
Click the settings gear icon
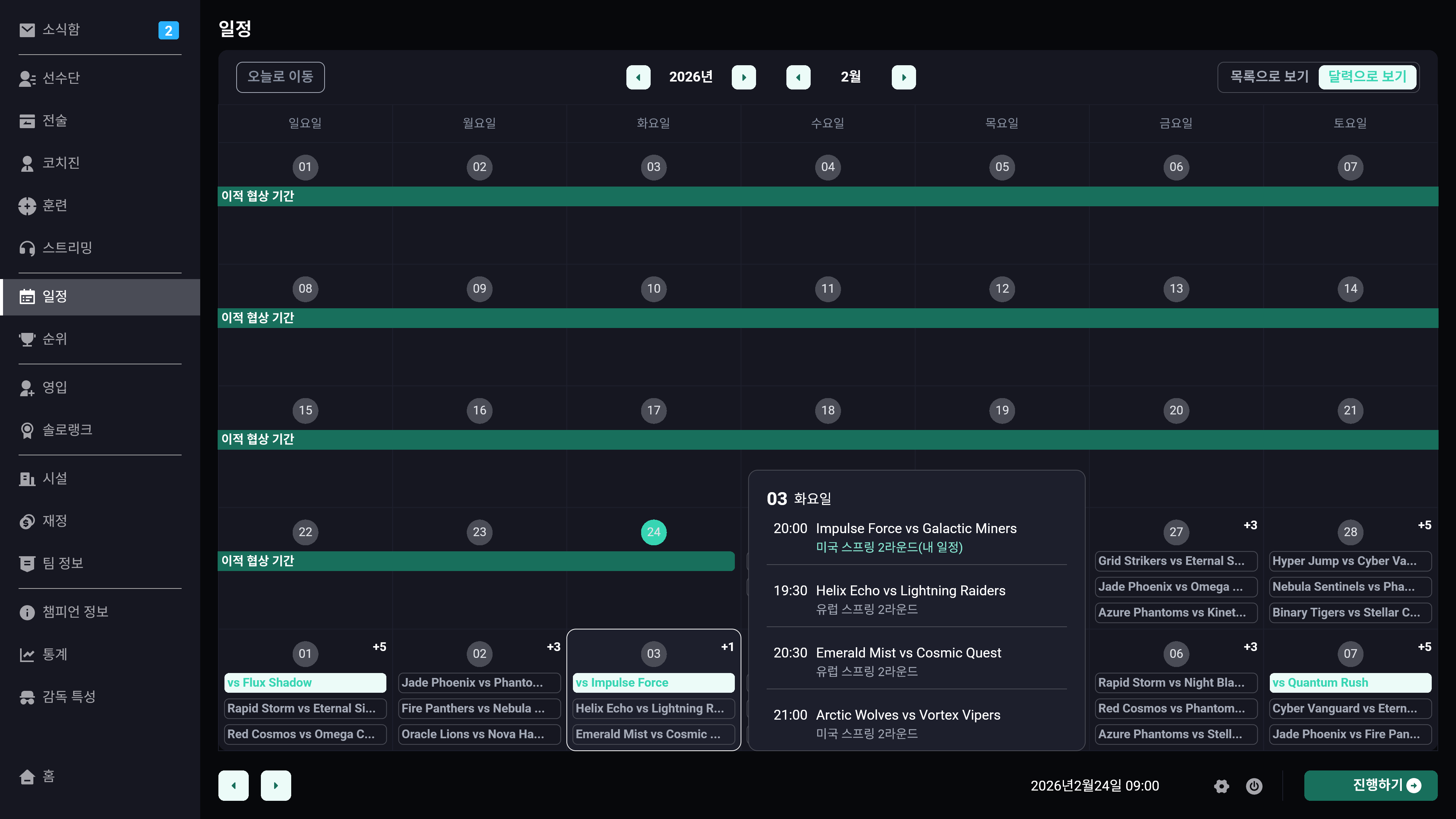click(x=1221, y=786)
